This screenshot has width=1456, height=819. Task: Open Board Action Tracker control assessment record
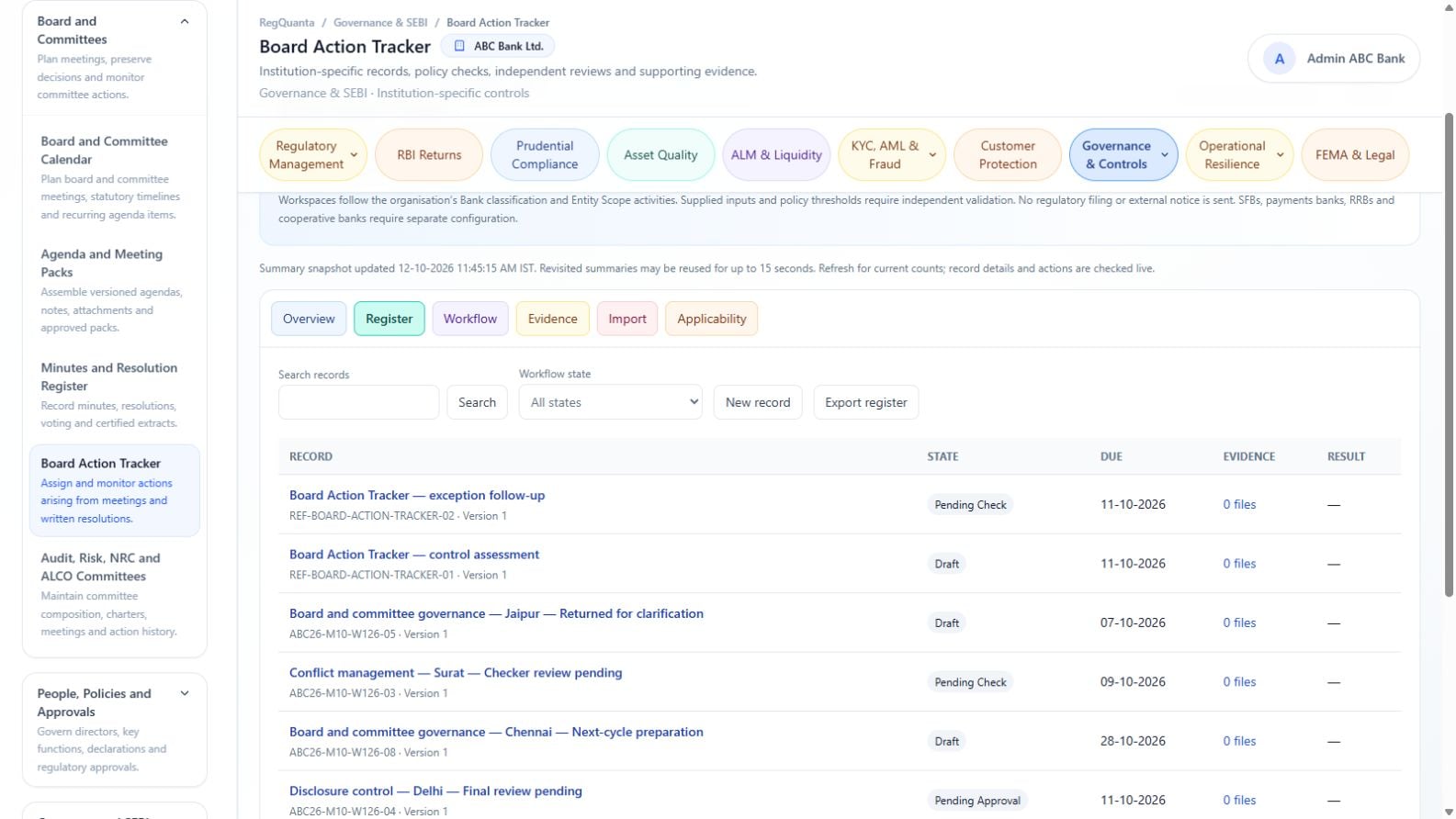point(414,555)
